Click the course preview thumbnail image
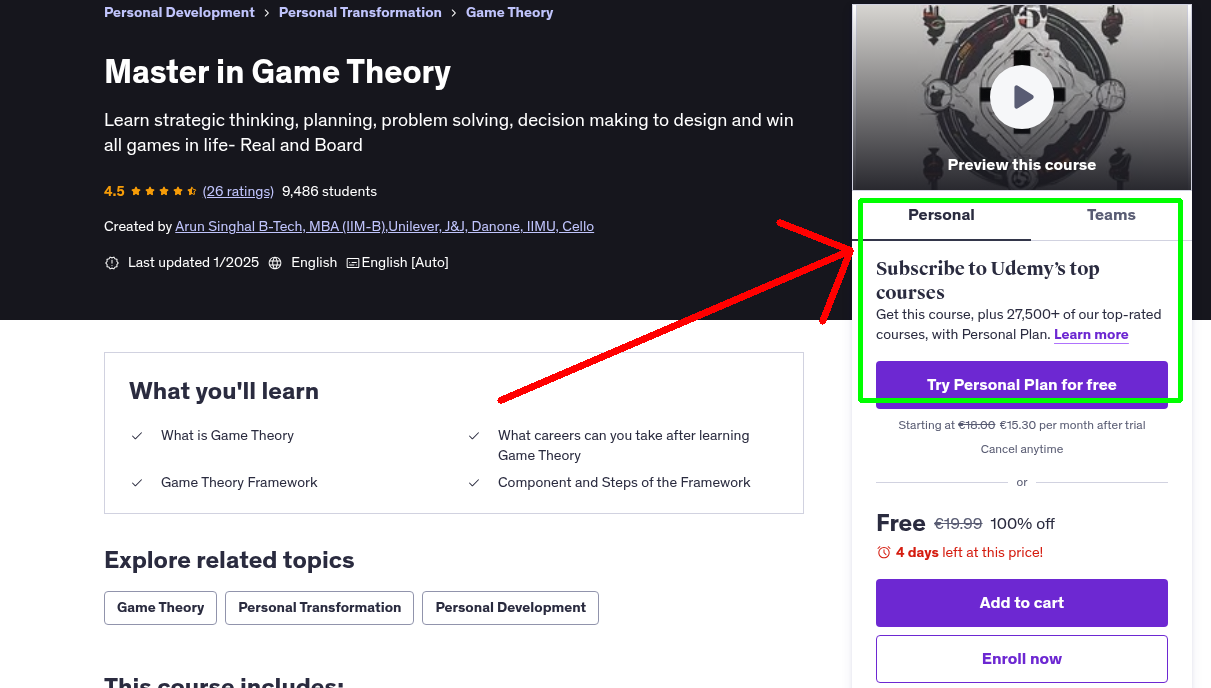This screenshot has width=1211, height=688. click(x=1022, y=97)
